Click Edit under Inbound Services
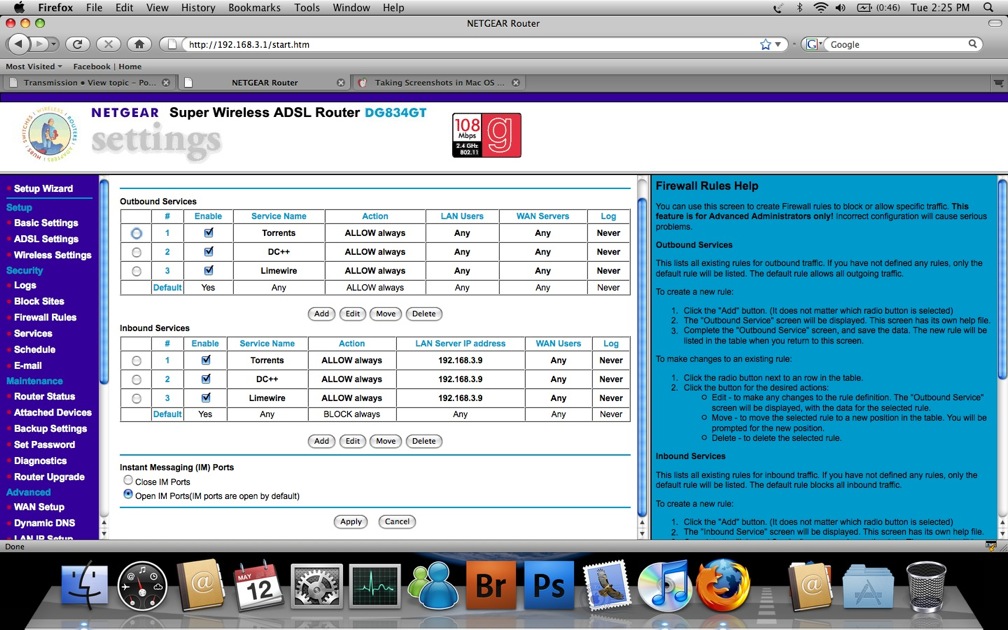Screen dimensions: 1008x630 (352, 441)
